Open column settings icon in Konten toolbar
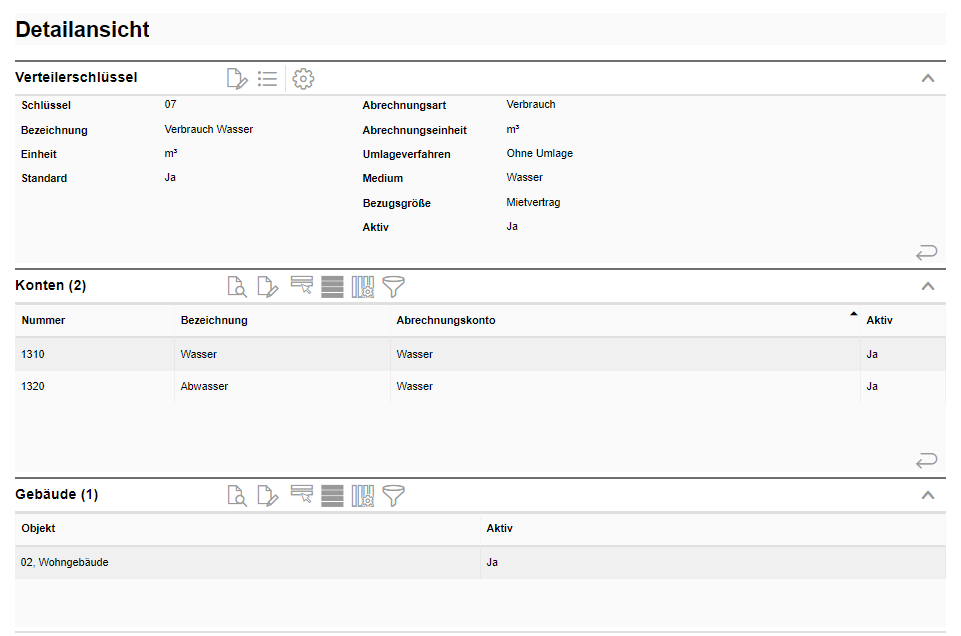The height and width of the screenshot is (636, 961). pyautogui.click(x=362, y=287)
